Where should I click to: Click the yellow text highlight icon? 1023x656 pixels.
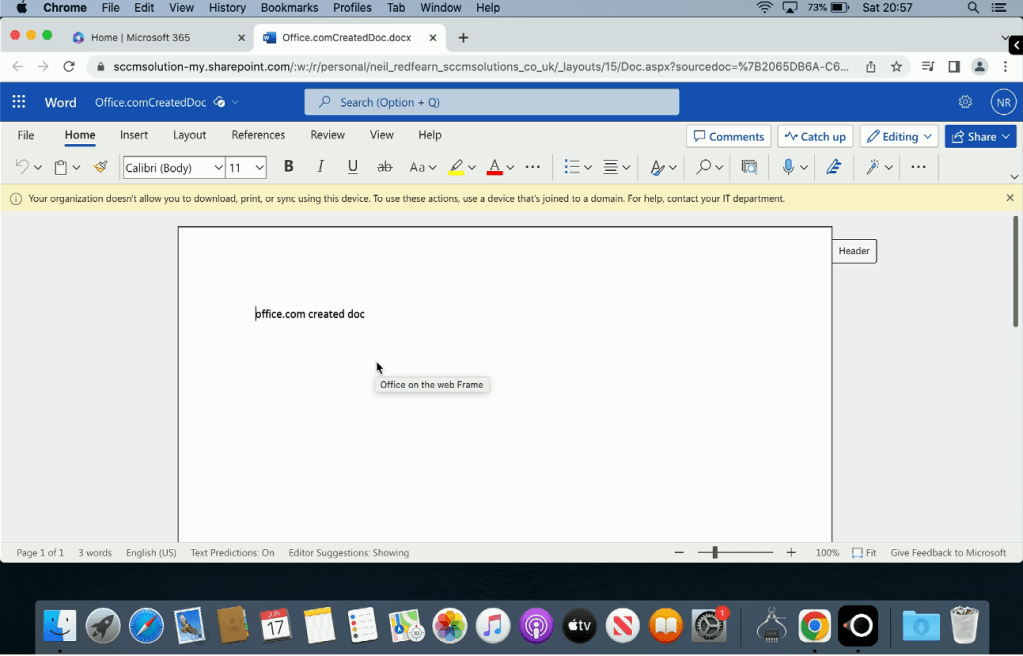(456, 167)
